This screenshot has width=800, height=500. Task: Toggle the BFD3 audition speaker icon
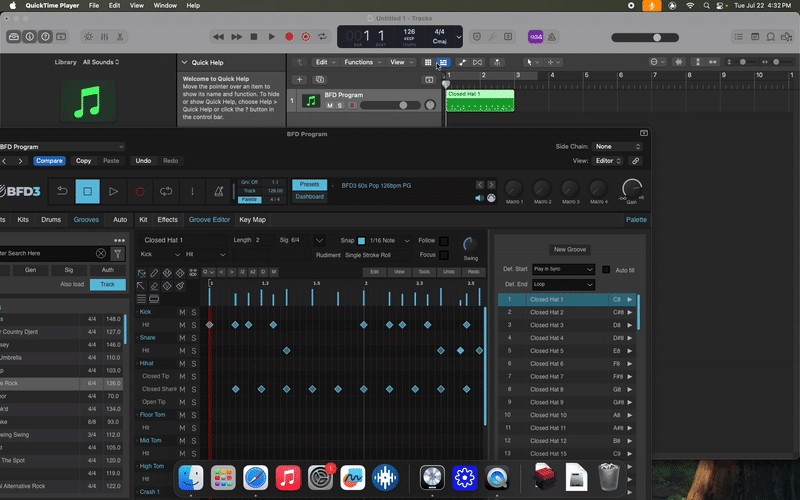pos(479,198)
